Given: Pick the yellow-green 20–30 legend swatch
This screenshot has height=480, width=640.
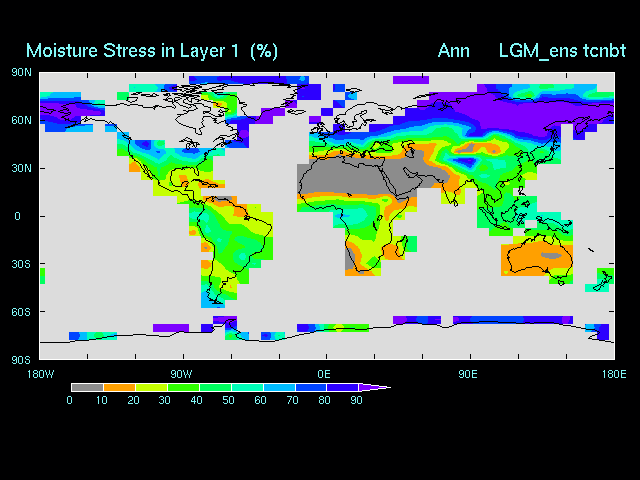Looking at the screenshot, I should tap(151, 387).
